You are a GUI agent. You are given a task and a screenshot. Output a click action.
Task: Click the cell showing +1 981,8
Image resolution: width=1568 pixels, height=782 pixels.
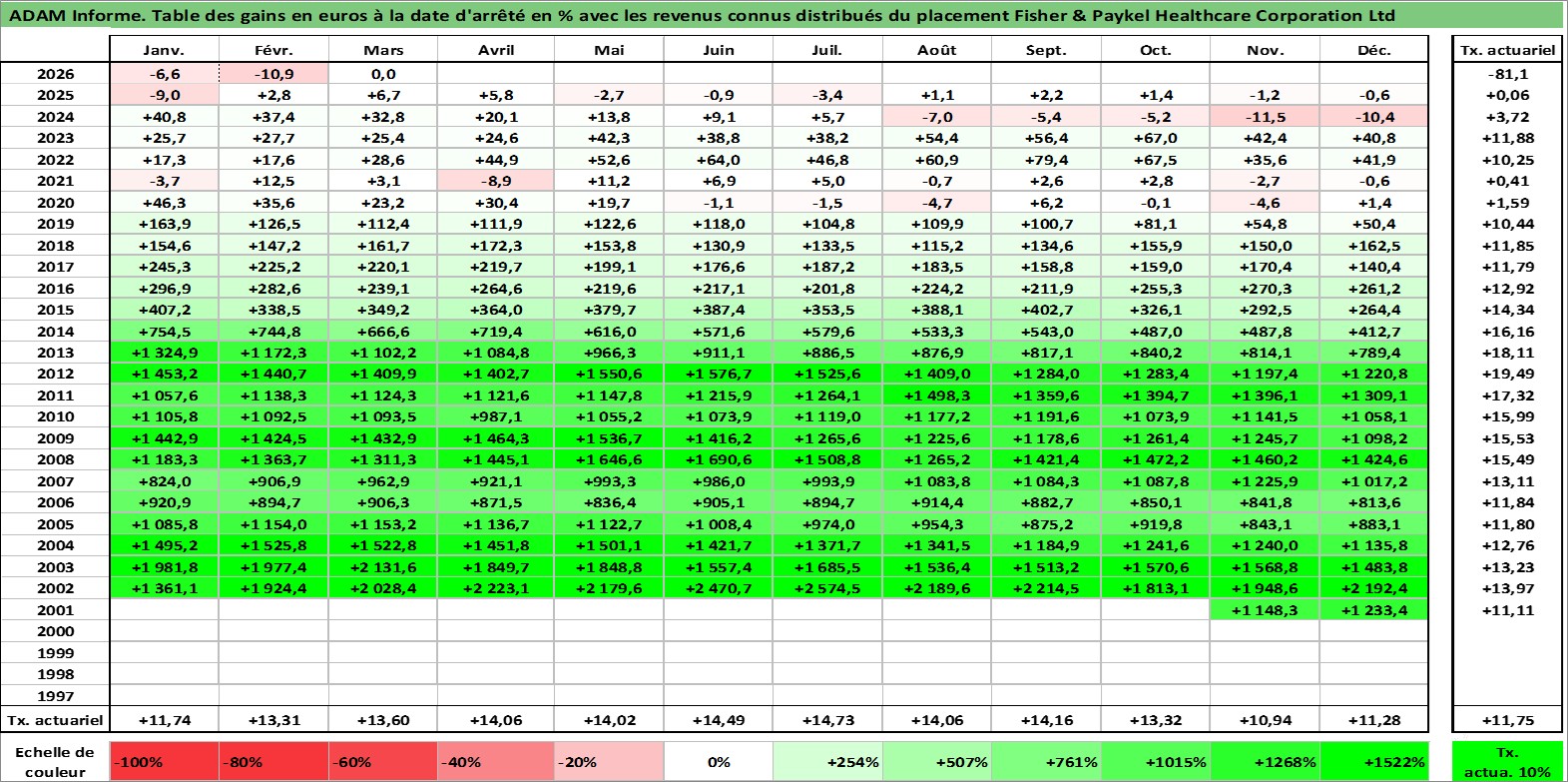164,567
